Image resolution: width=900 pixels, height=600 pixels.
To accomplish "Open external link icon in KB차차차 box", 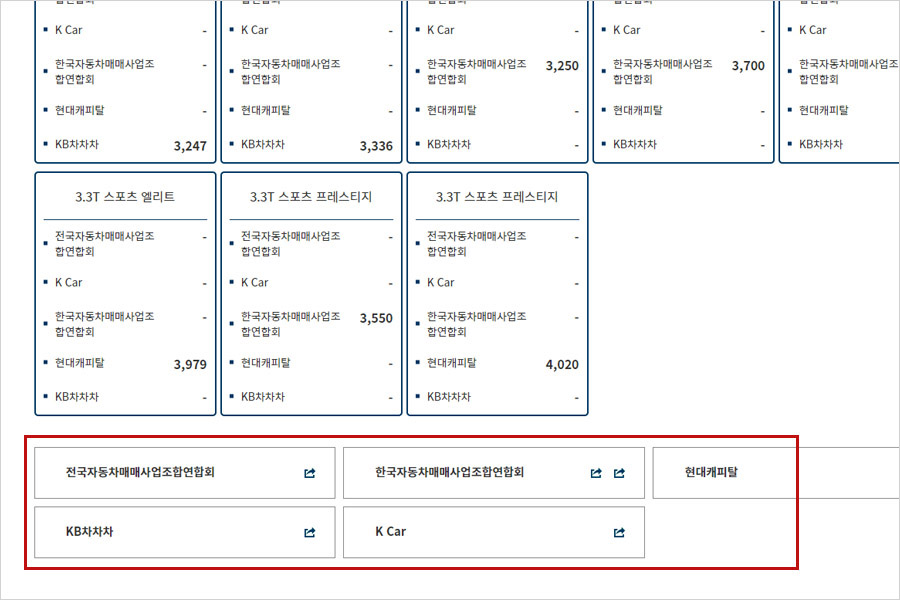I will pos(309,532).
